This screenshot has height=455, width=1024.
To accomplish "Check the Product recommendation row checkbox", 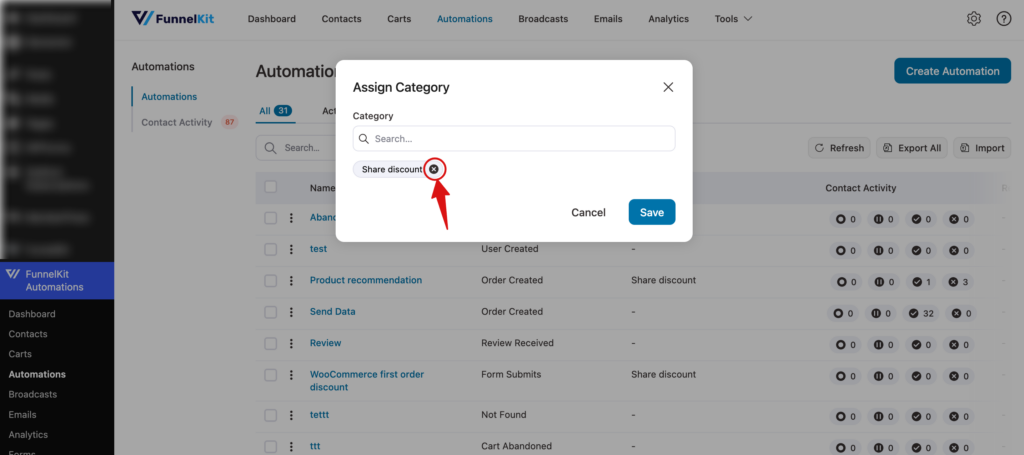I will [x=270, y=281].
